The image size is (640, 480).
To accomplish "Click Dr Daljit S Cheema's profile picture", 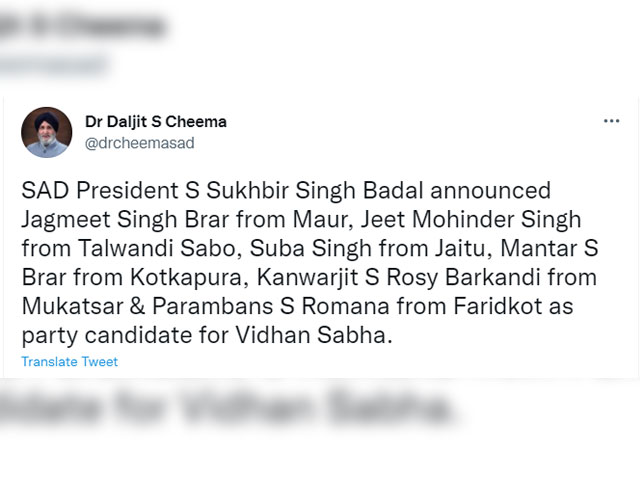I will pyautogui.click(x=46, y=132).
